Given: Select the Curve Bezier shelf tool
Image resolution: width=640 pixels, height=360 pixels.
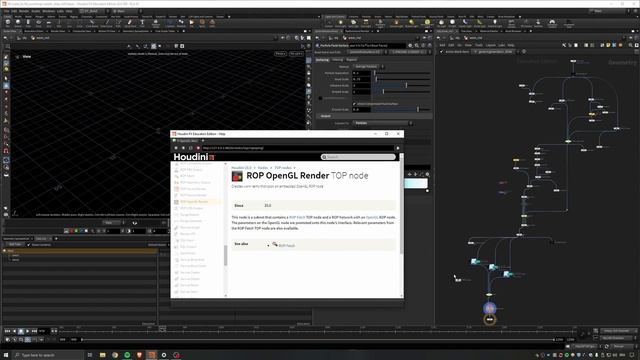Looking at the screenshot, I should click(92, 23).
